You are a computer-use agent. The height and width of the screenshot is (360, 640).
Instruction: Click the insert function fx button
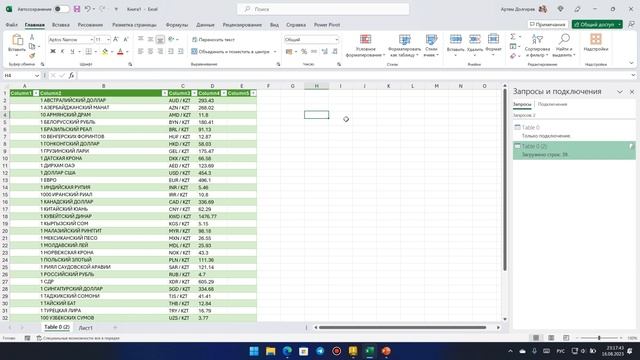(x=71, y=76)
